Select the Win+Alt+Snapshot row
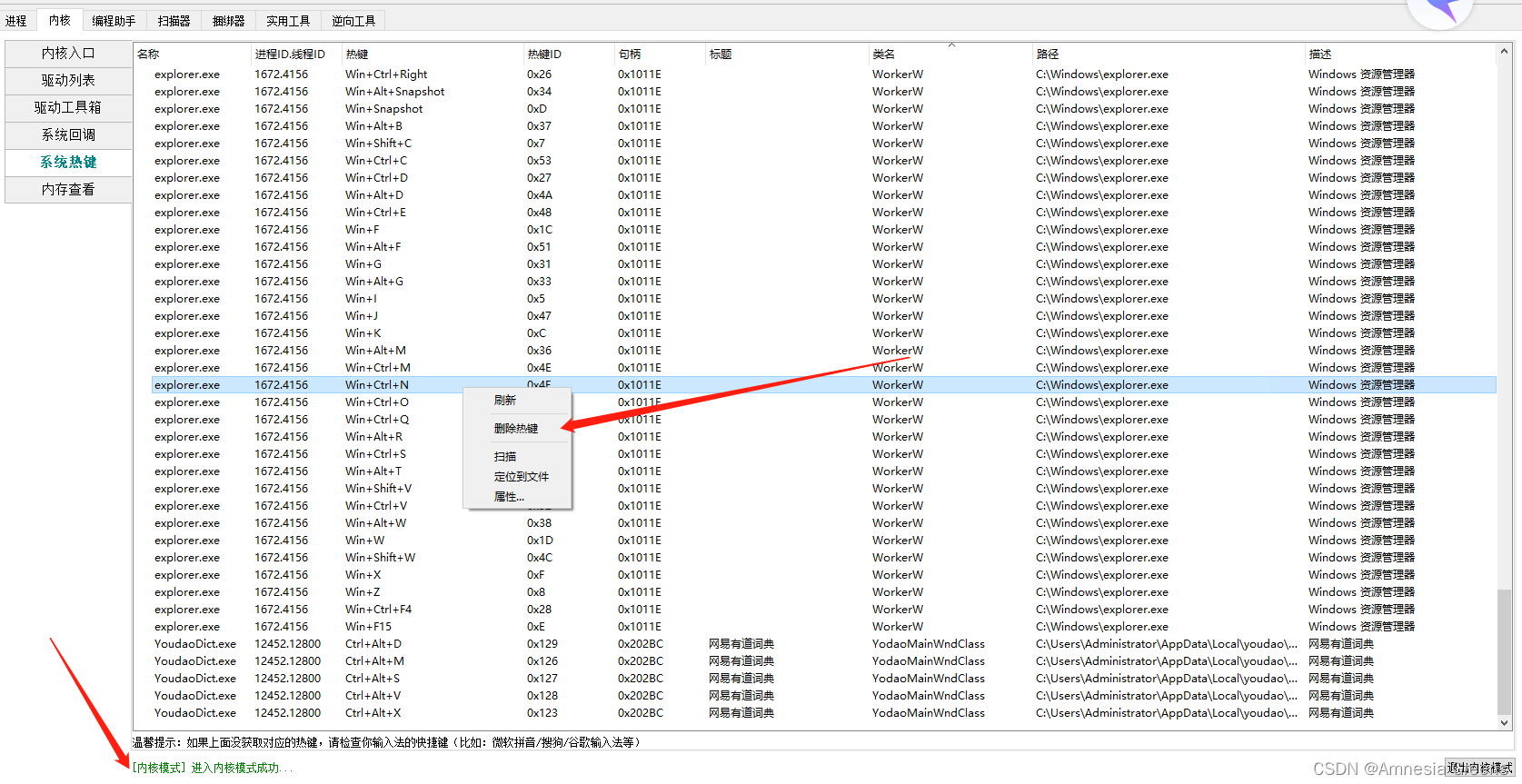Image resolution: width=1522 pixels, height=784 pixels. (x=823, y=92)
